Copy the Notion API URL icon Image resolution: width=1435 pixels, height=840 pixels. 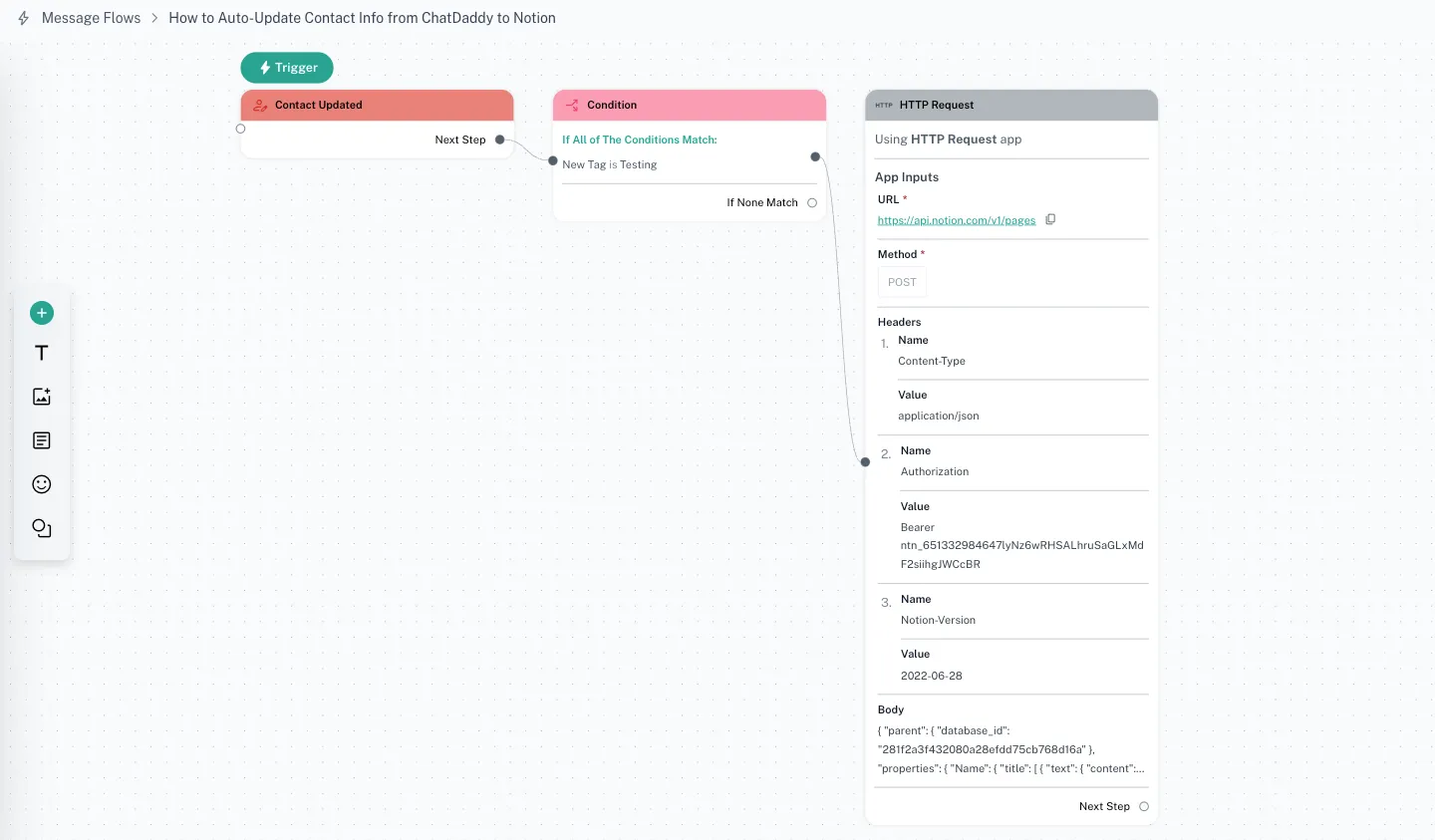(1050, 219)
